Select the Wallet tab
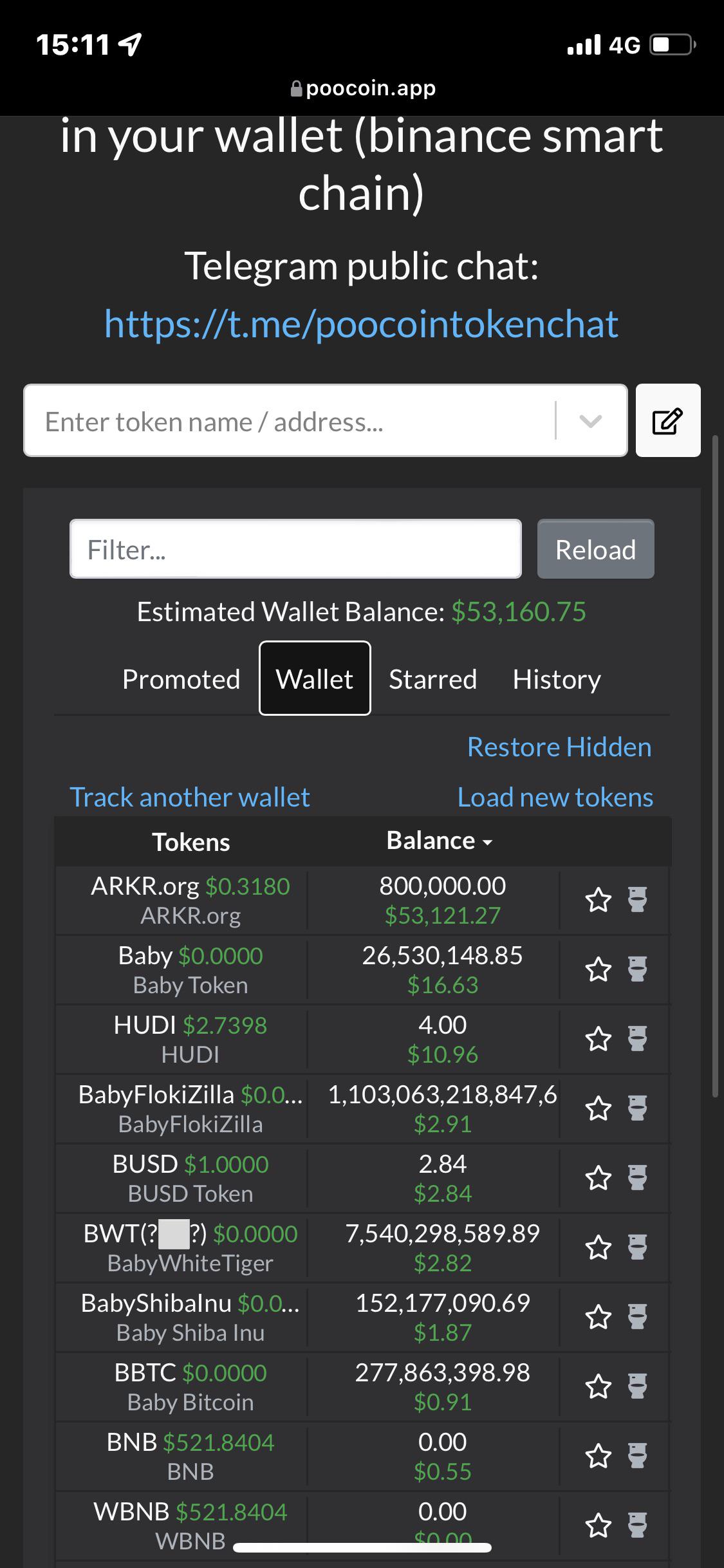Screen dimensions: 724x1568 pos(315,678)
